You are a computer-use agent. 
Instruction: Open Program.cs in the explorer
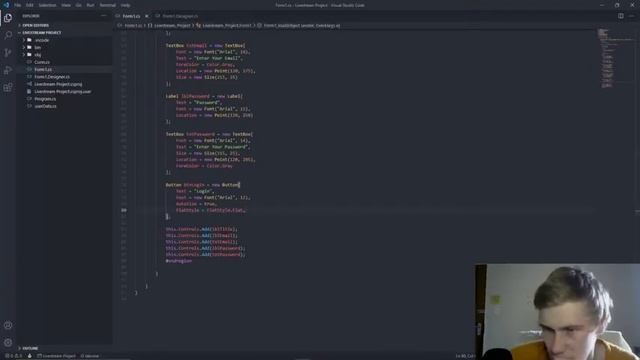[45, 99]
